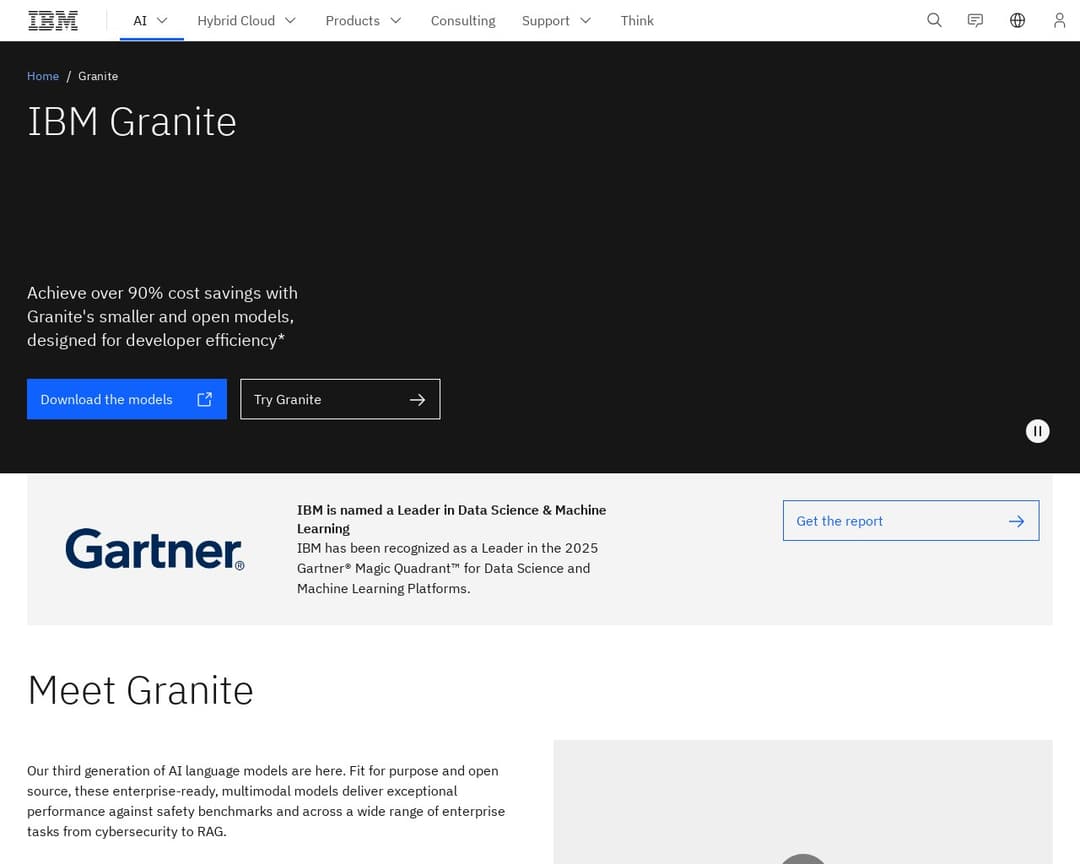Click the Gartner Leader headline text
1080x864 pixels.
click(x=451, y=520)
